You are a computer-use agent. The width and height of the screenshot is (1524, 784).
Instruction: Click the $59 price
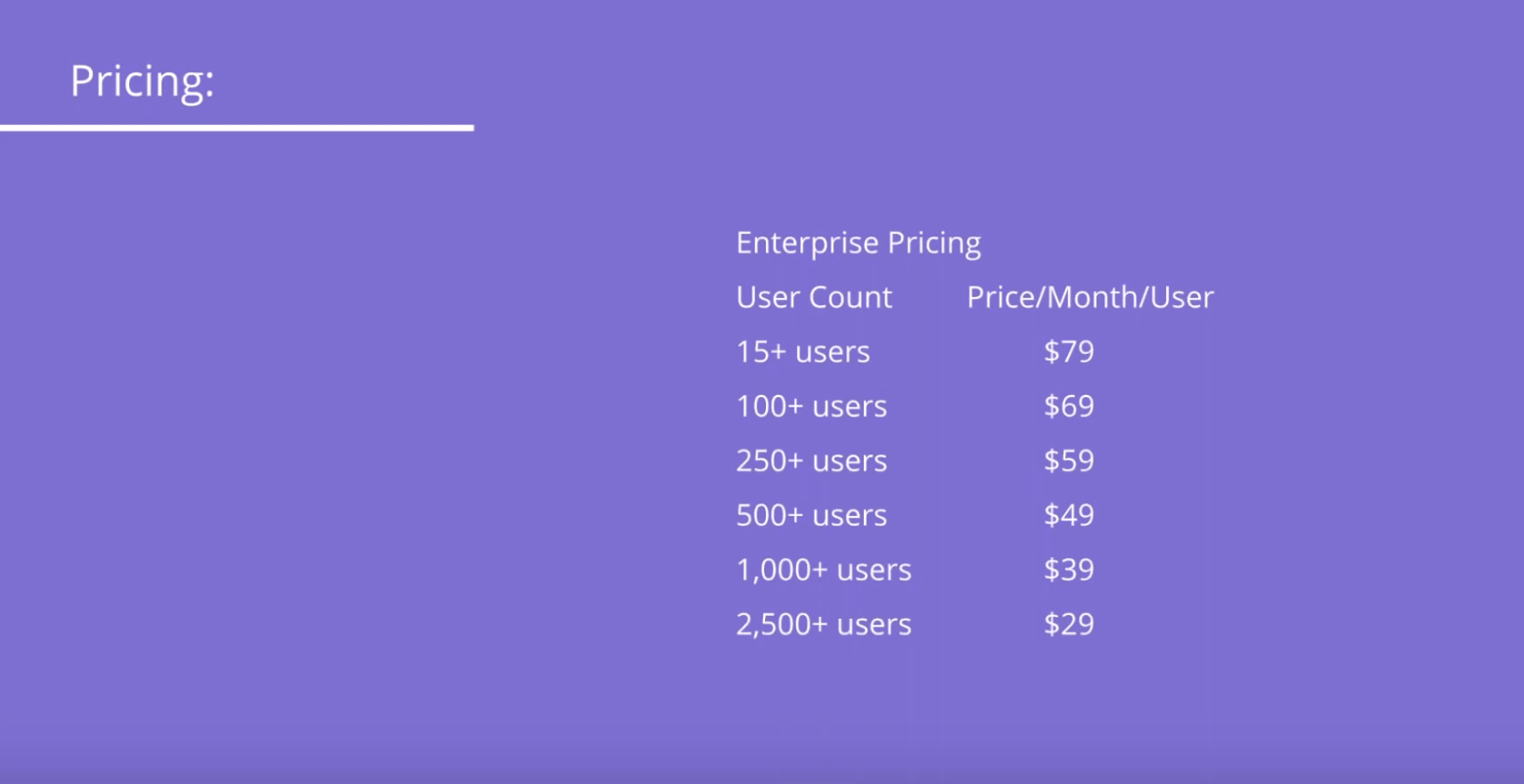[1068, 461]
